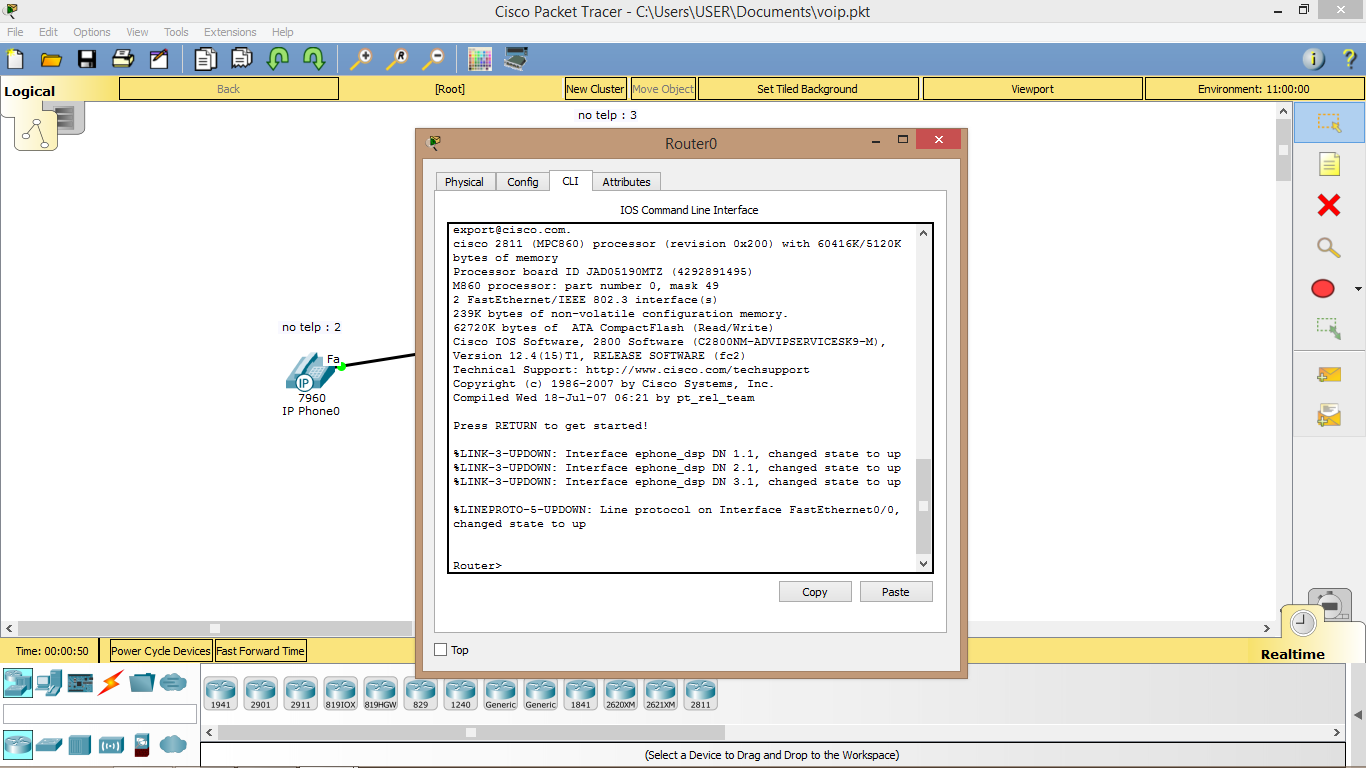Switch to Realtime mode tab

tap(1292, 654)
